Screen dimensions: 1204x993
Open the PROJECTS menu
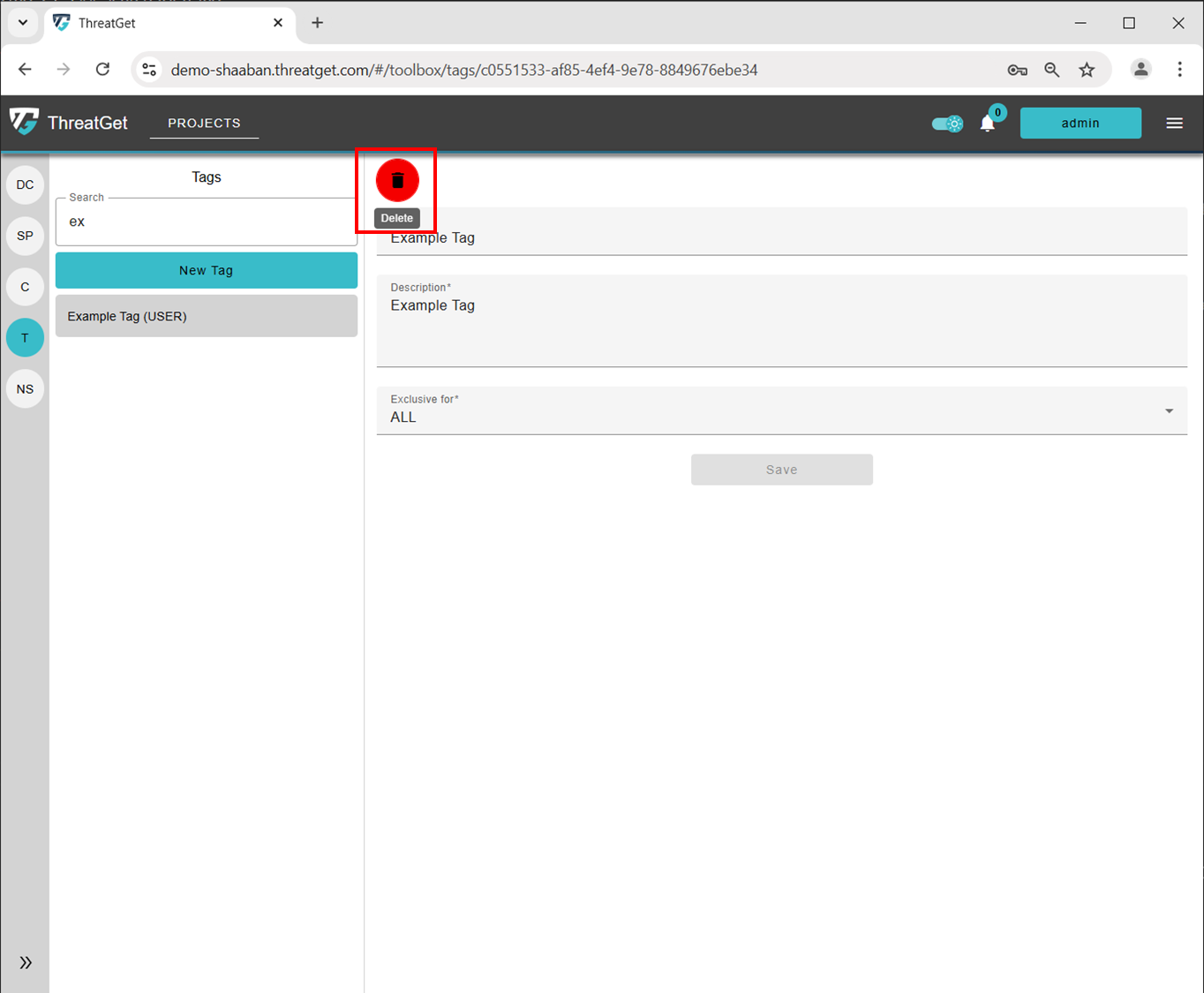click(204, 123)
